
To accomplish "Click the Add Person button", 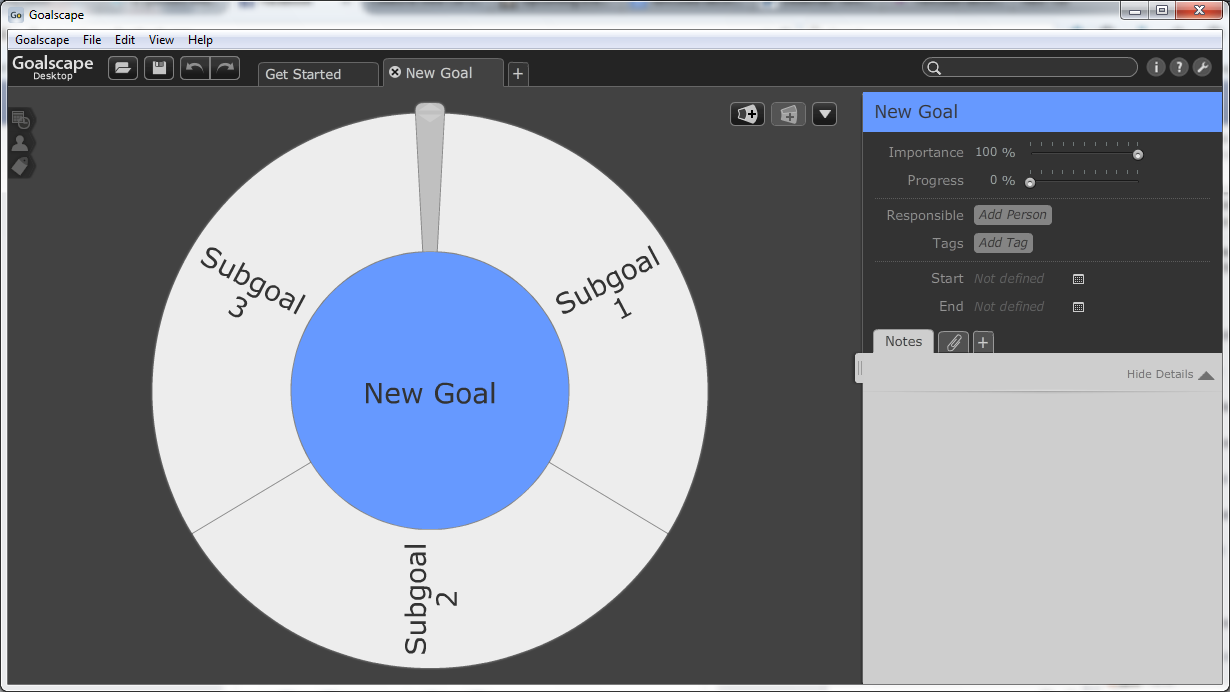I will pos(1013,215).
